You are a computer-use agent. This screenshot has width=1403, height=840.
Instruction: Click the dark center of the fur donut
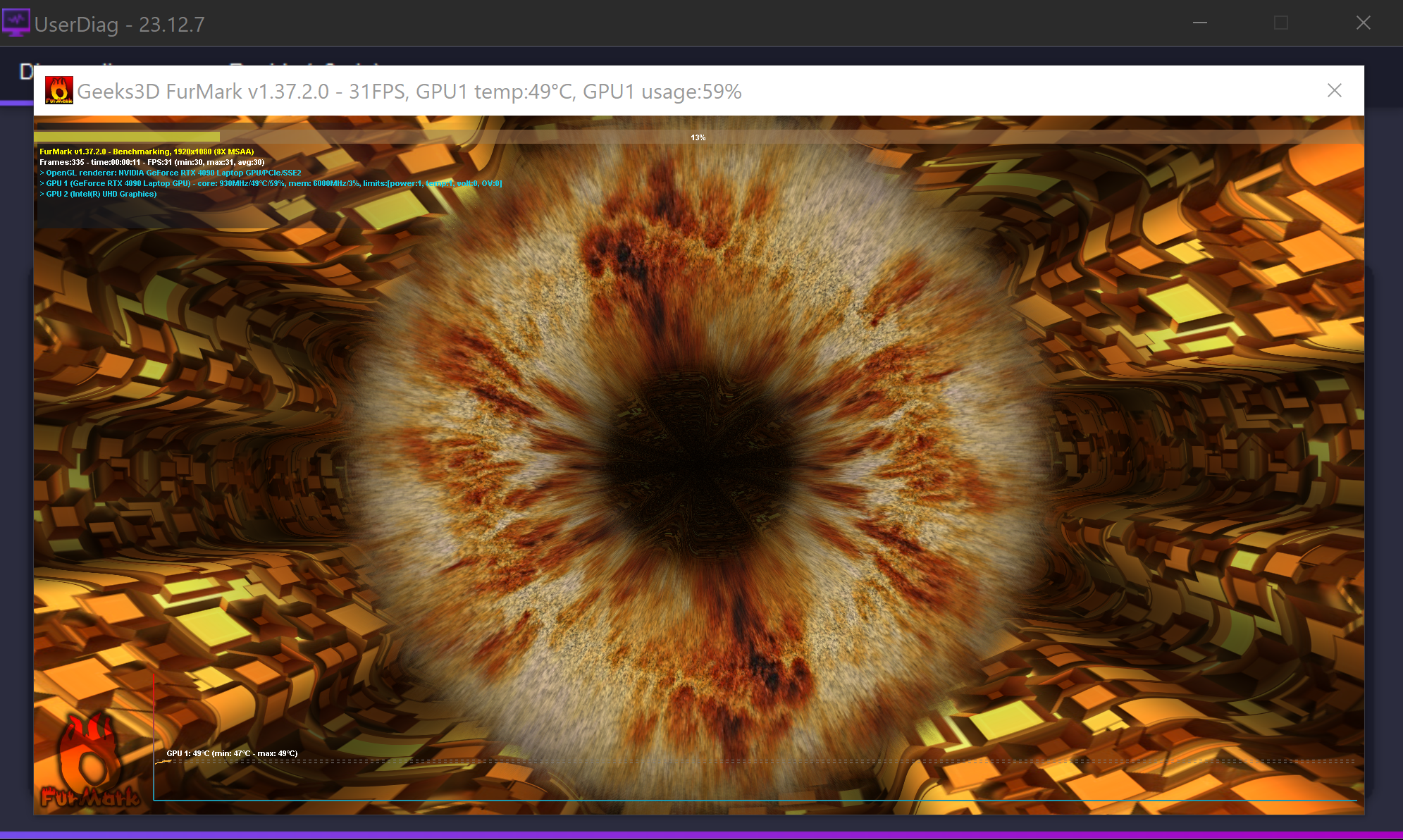coord(698,458)
